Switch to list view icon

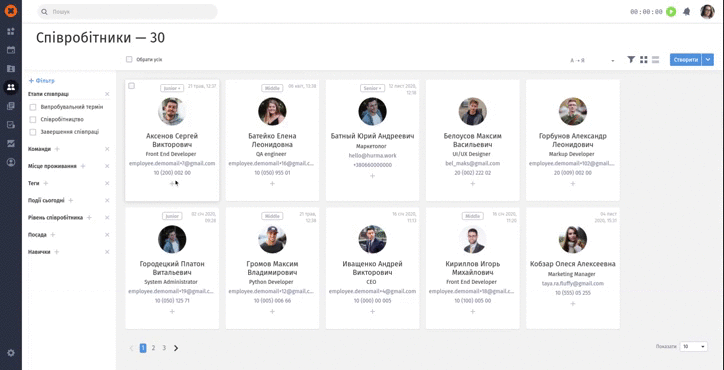tap(655, 60)
